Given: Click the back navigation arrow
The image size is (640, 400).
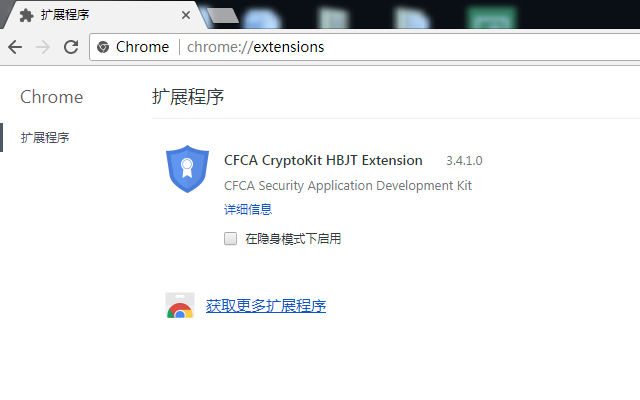Looking at the screenshot, I should (x=15, y=47).
